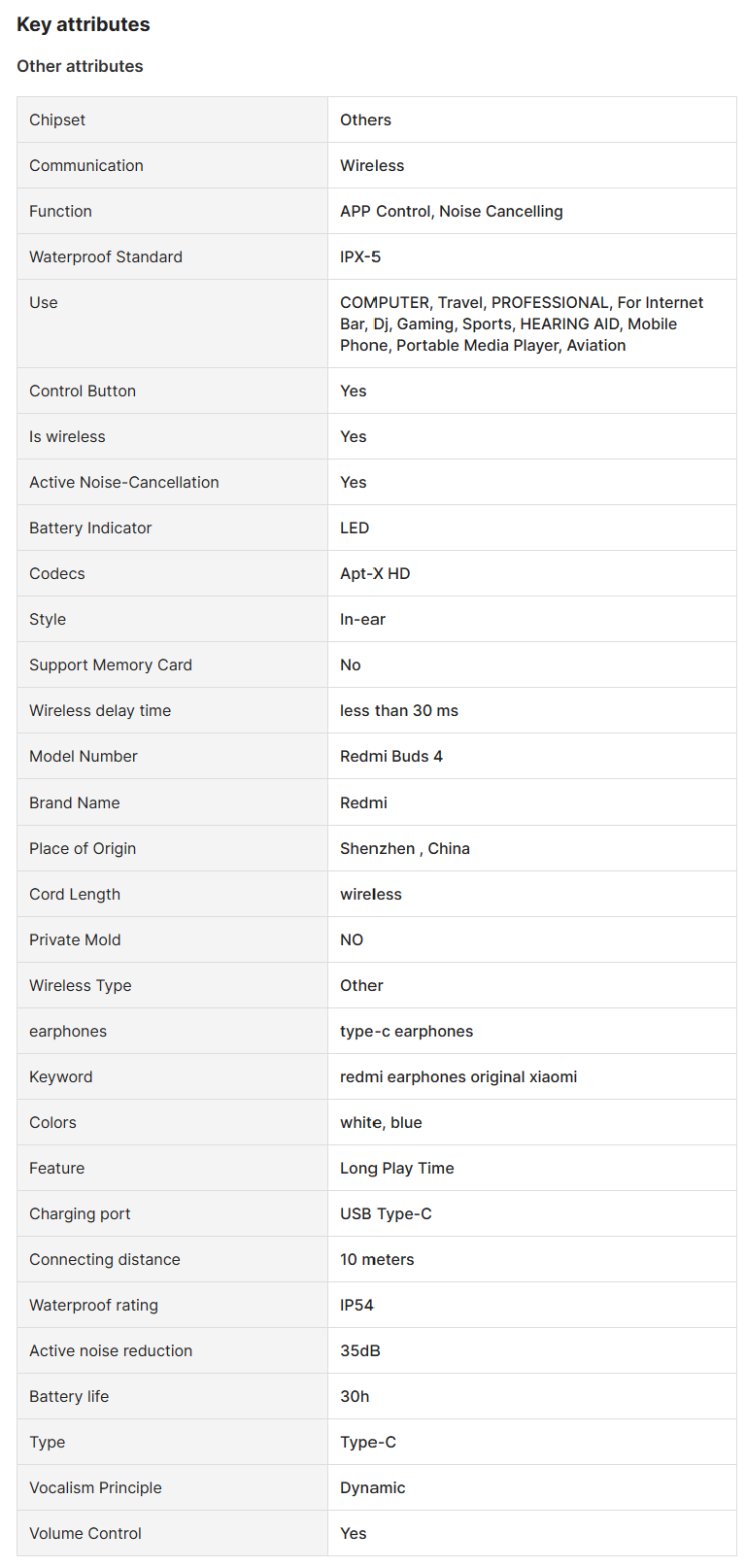Select the Apt-X HD codec value
The image size is (746, 1568).
375,573
